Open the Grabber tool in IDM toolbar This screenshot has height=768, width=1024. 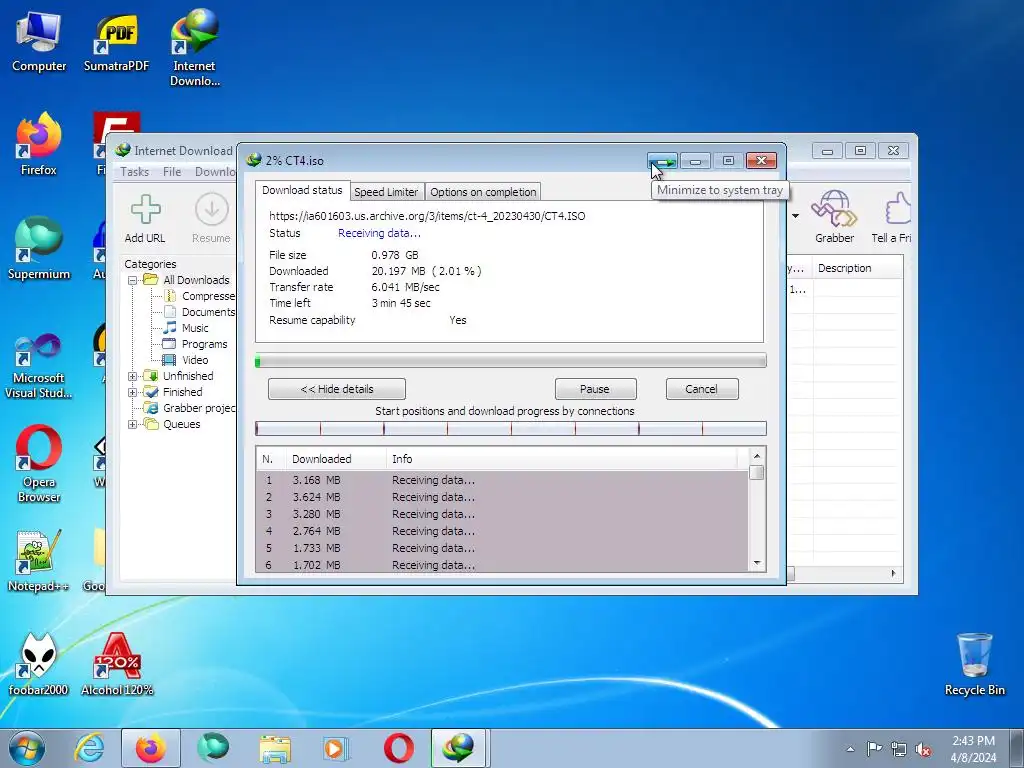click(x=834, y=209)
